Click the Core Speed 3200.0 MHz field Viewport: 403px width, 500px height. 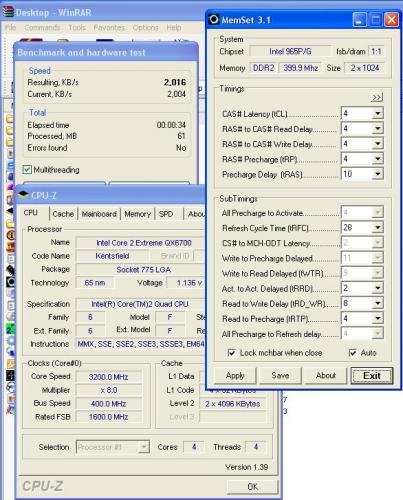[x=109, y=377]
